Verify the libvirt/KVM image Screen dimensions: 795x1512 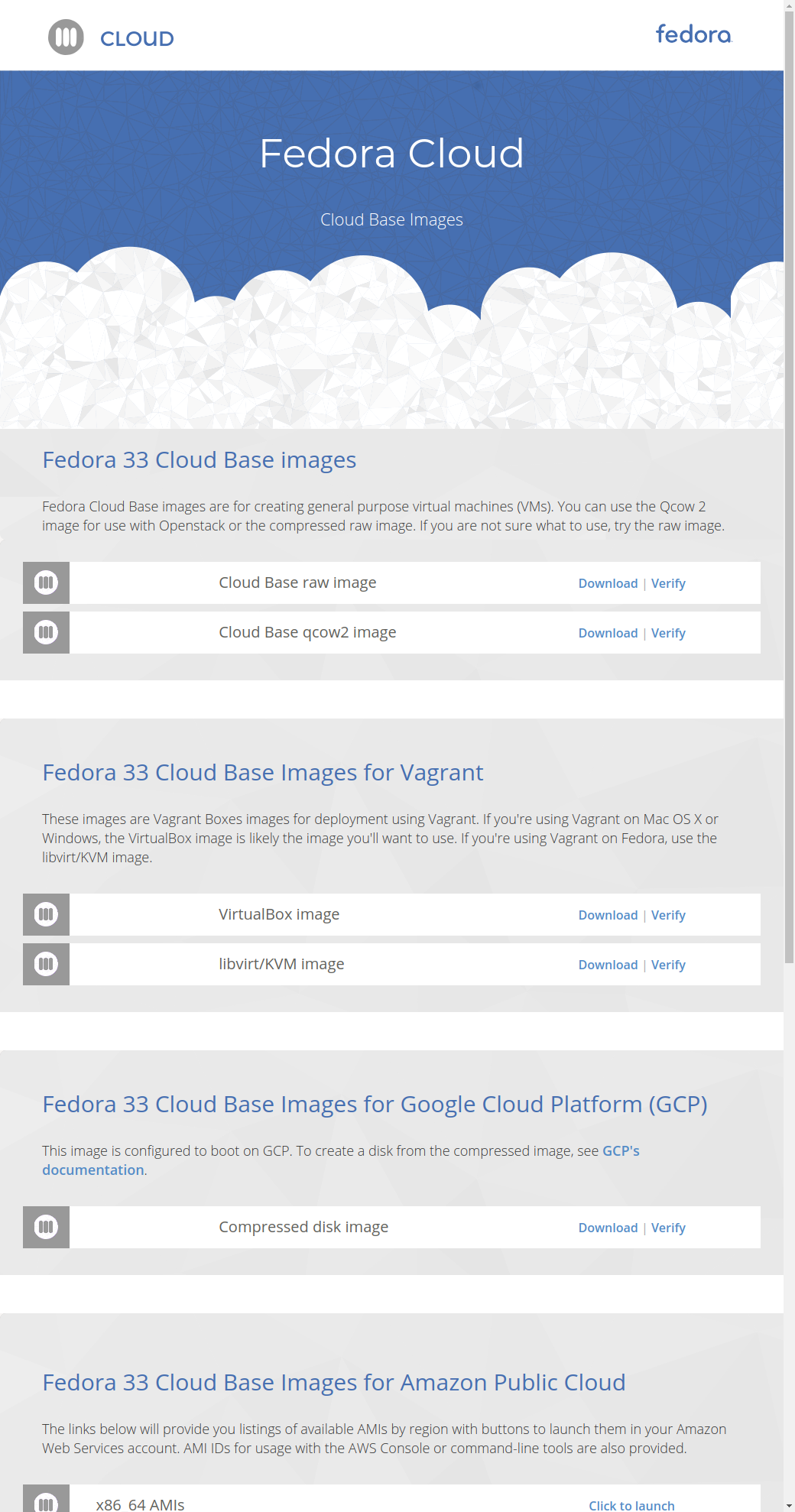click(x=668, y=965)
